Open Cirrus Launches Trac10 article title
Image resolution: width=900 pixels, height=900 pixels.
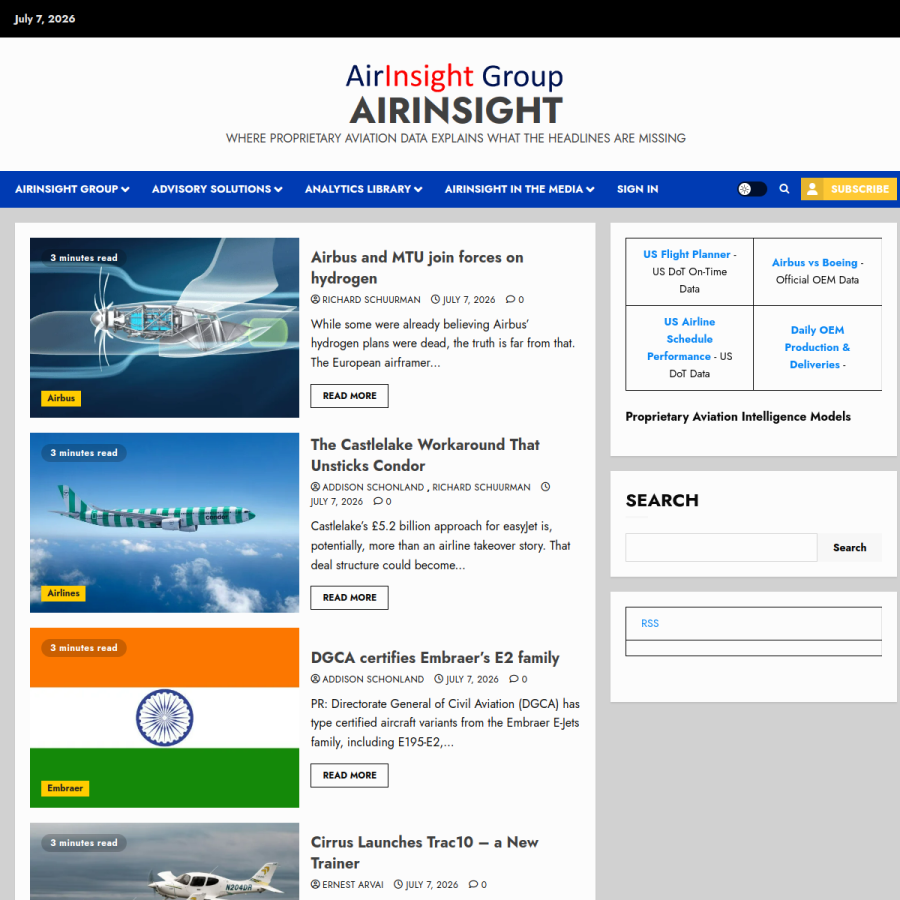[x=424, y=852]
